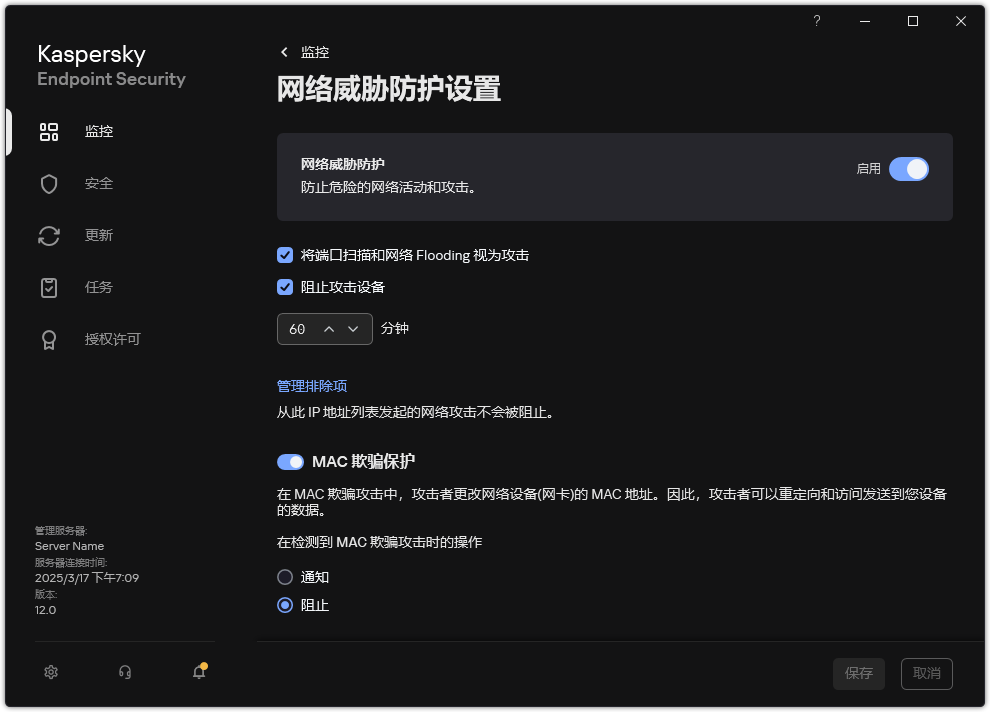The height and width of the screenshot is (712, 990).
Task: Uncheck the 阻止攻击设备 option
Action: 285,287
